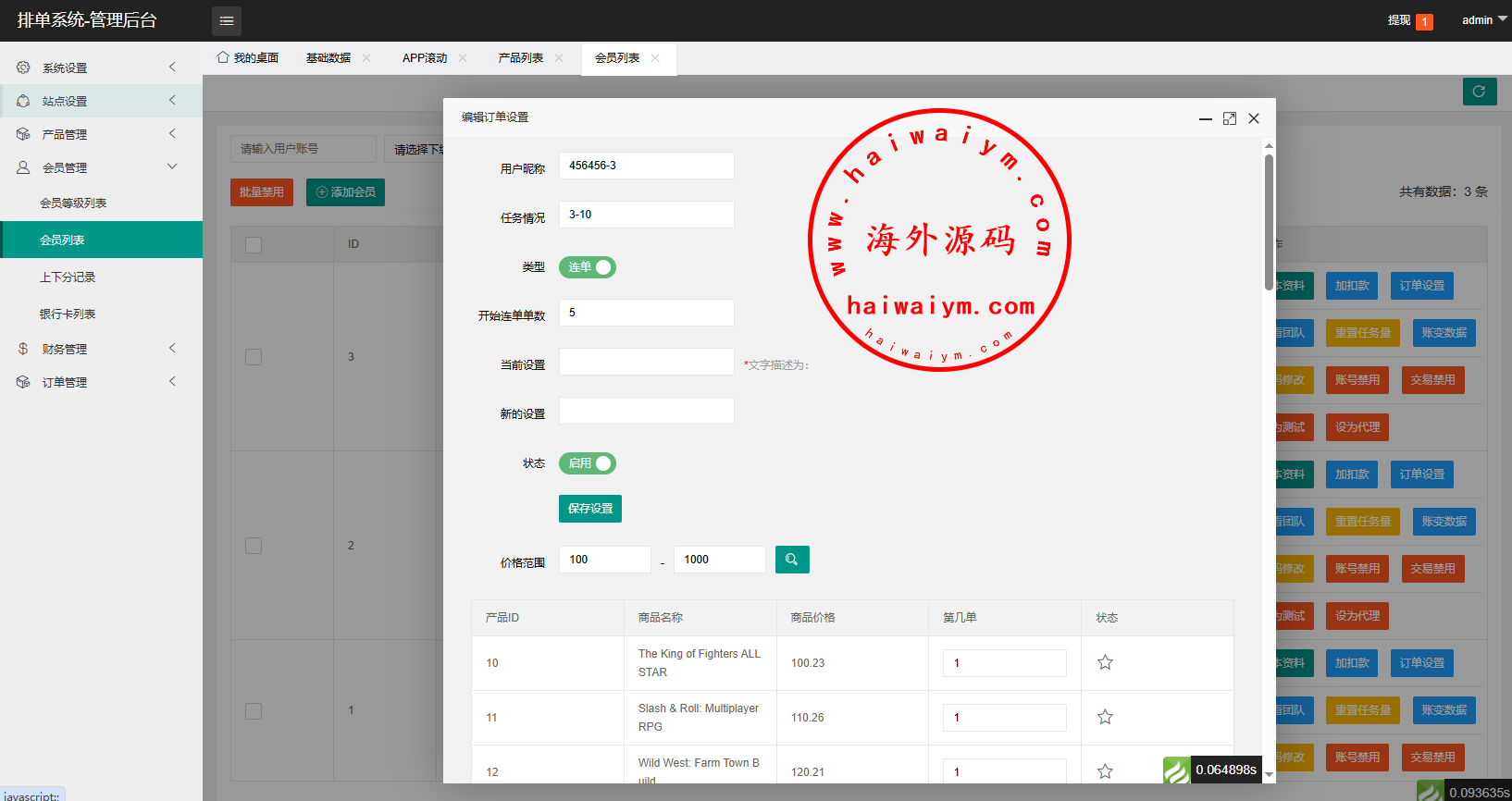Image resolution: width=1512 pixels, height=801 pixels.
Task: Maximize the order settings dialog
Action: coord(1230,118)
